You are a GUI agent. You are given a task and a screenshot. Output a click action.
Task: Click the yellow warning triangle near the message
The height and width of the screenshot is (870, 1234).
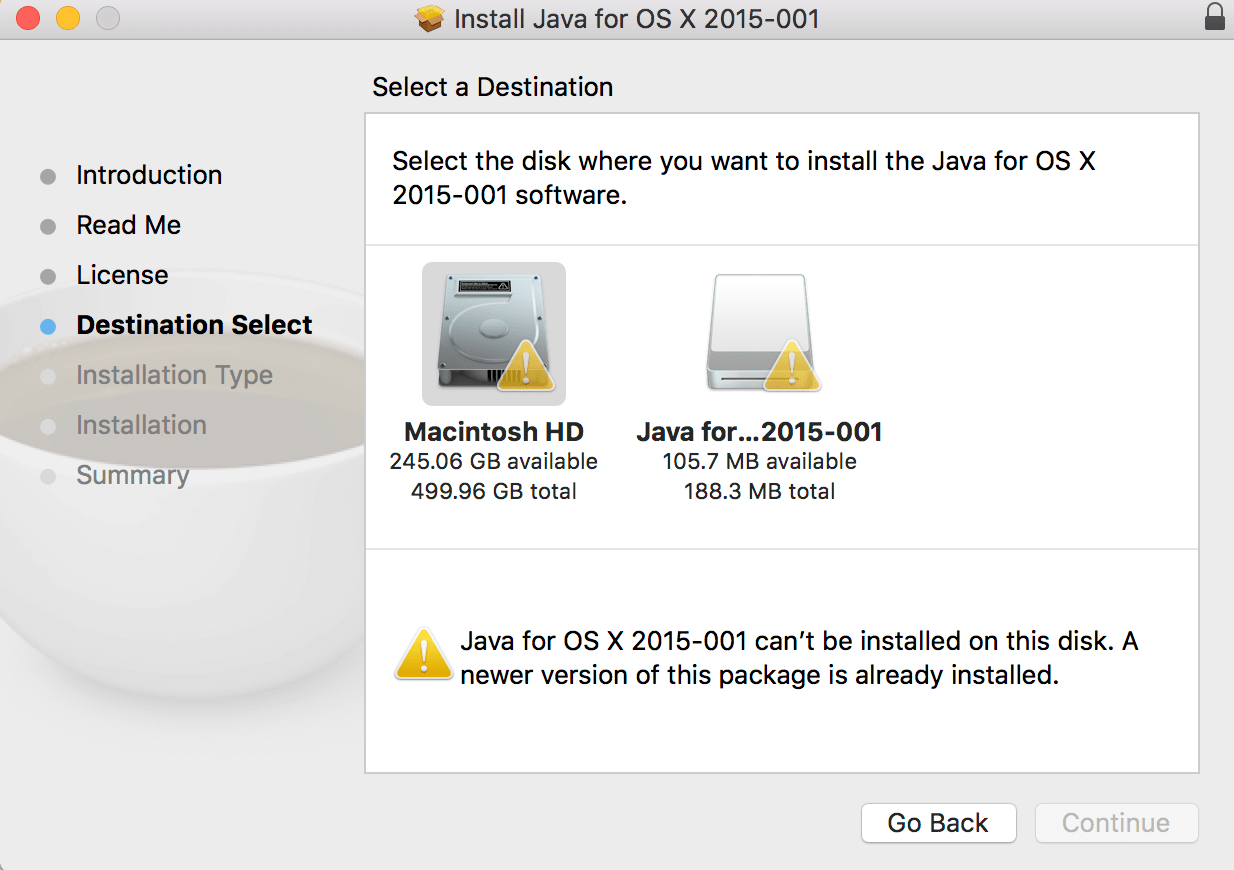click(423, 652)
